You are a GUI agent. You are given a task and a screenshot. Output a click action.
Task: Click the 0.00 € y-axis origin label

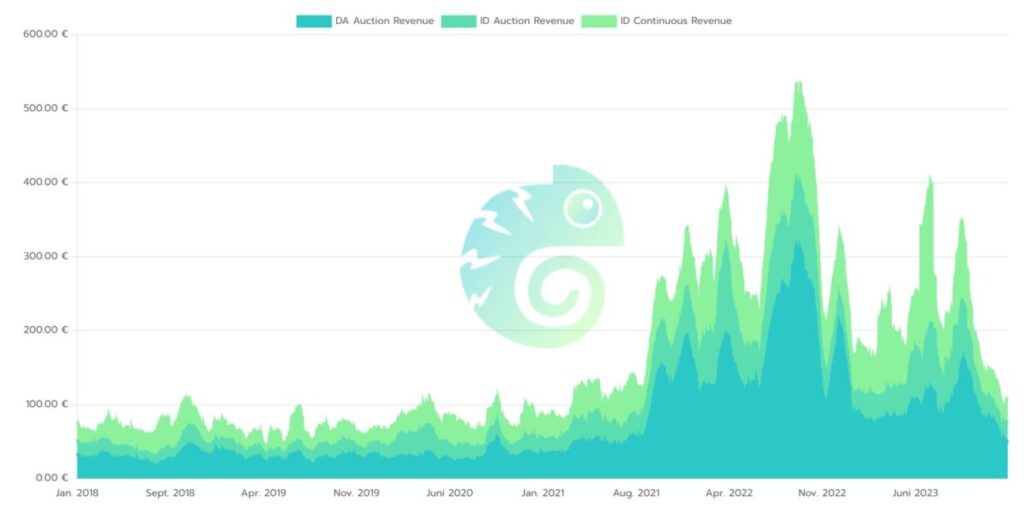pos(47,477)
